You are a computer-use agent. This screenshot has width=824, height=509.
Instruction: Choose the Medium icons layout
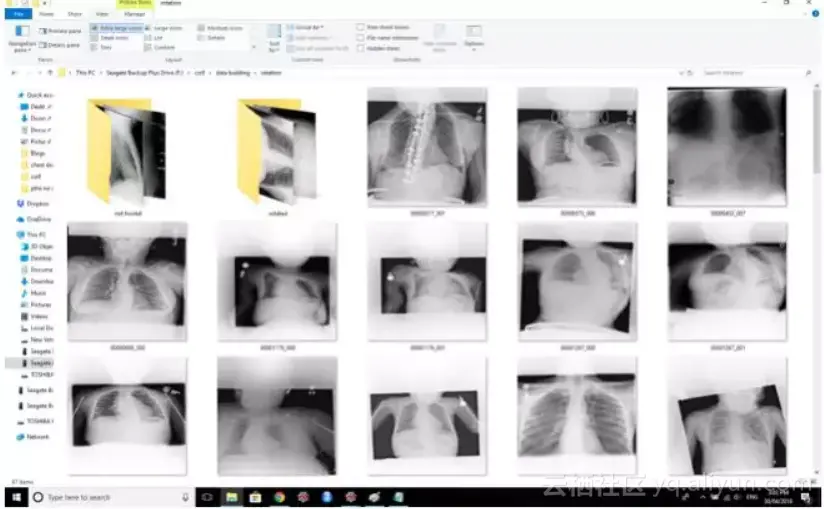[220, 28]
